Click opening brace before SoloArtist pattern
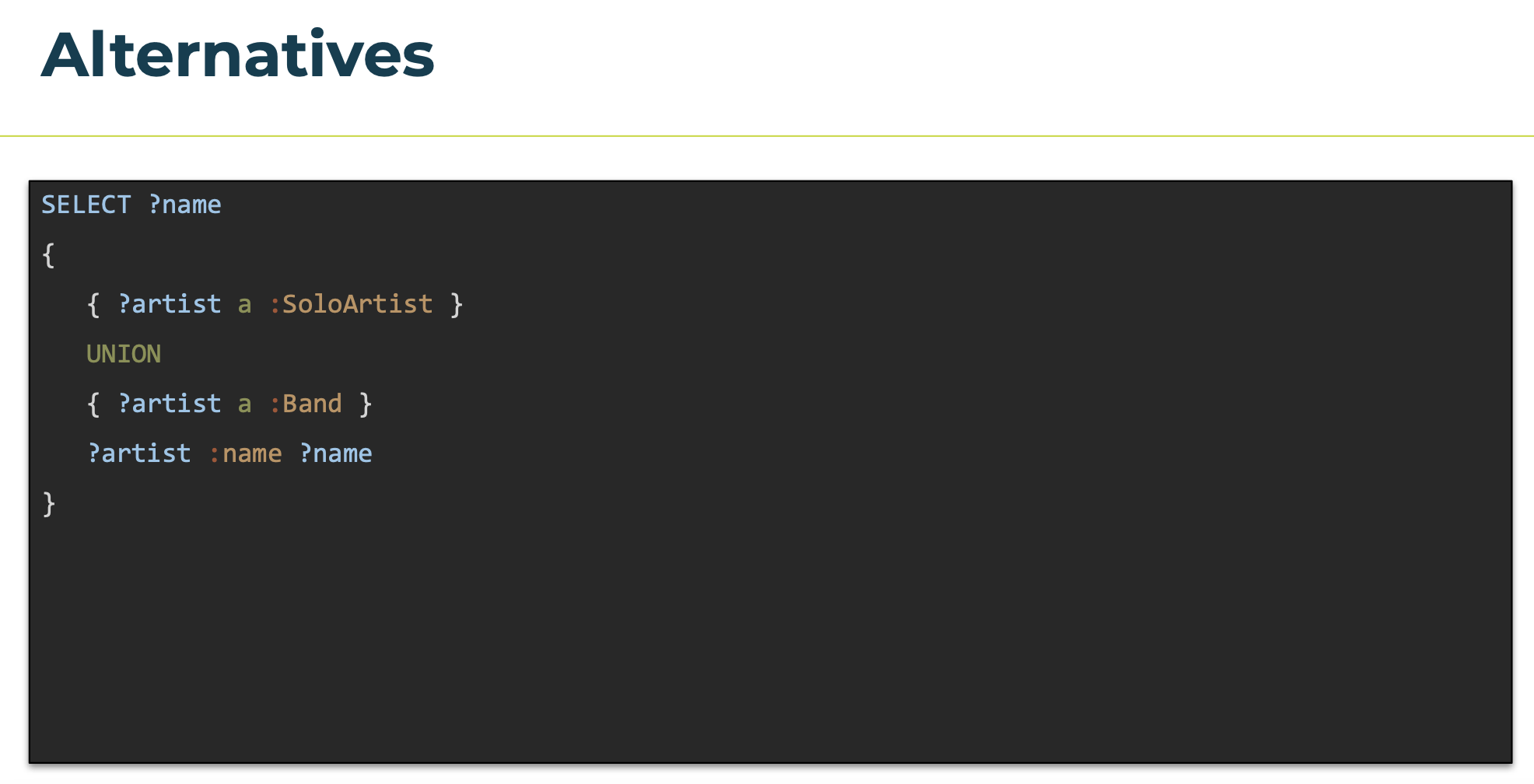This screenshot has height=784, width=1534. 93,304
